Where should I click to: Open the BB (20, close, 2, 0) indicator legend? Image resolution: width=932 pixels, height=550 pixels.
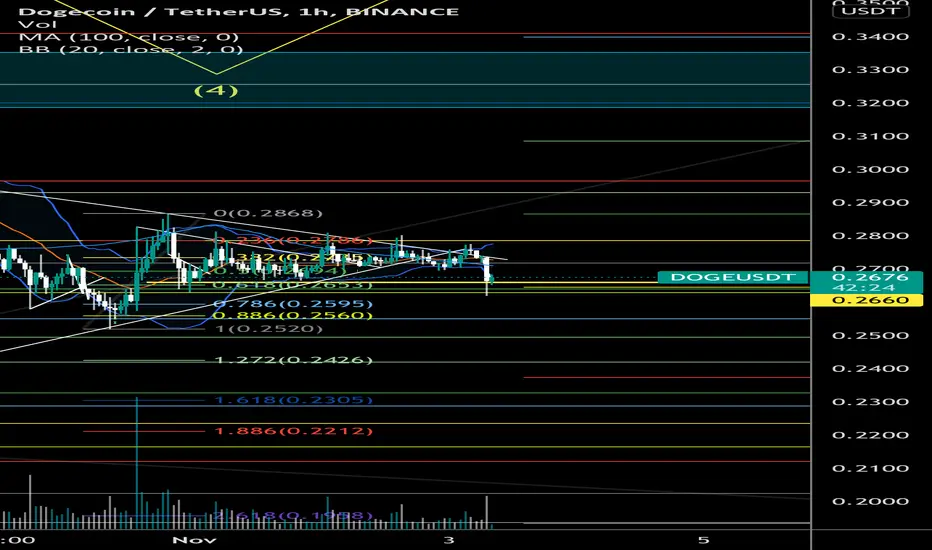pyautogui.click(x=131, y=49)
